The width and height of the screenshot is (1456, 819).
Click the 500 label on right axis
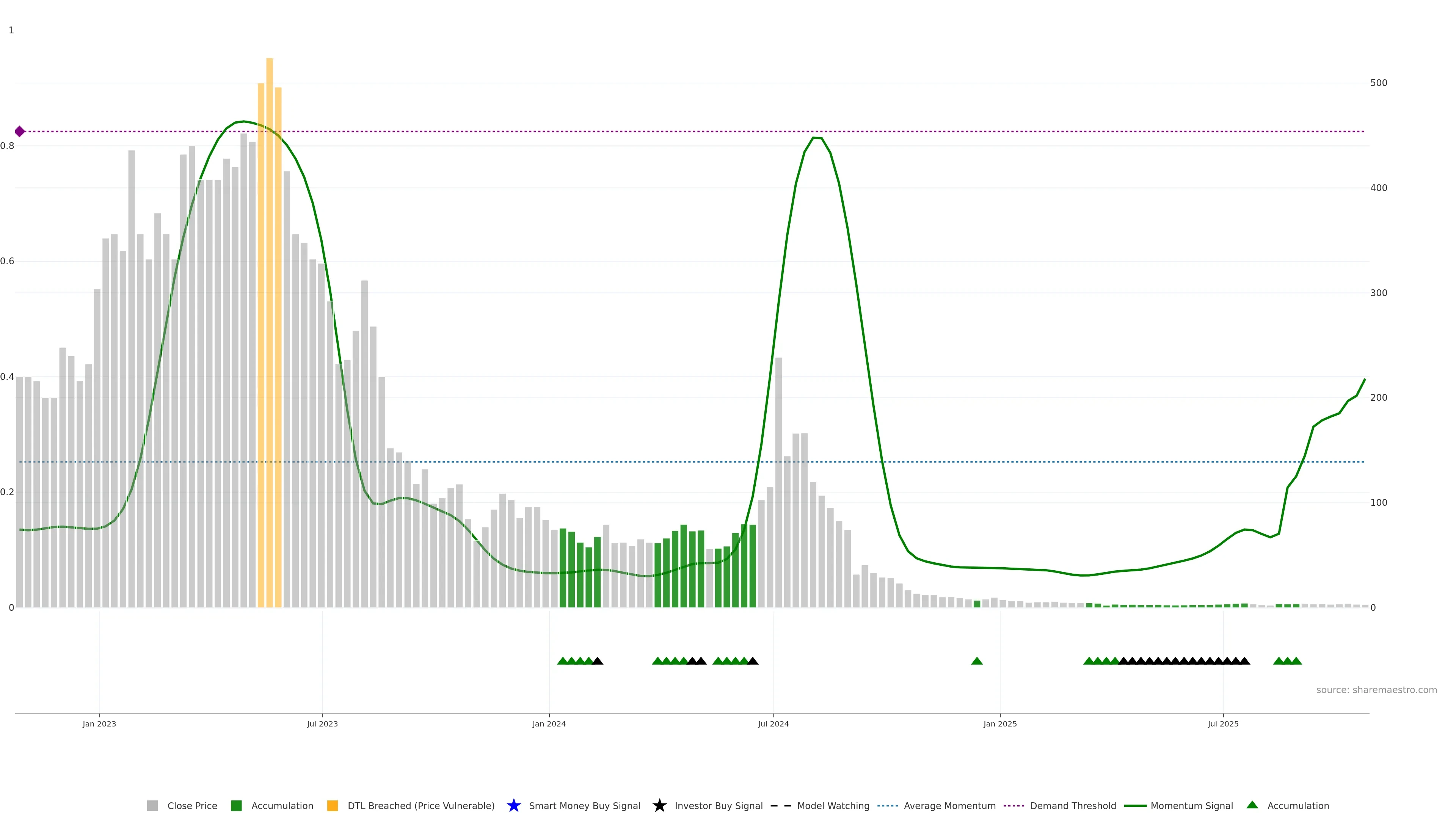tap(1379, 83)
